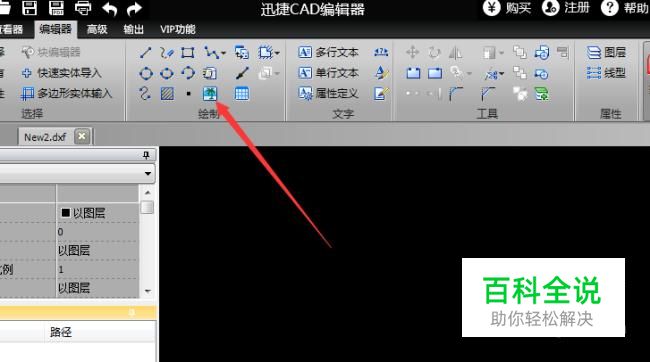
Task: Click the copy-to-window icon in draw group
Action: coord(242,53)
